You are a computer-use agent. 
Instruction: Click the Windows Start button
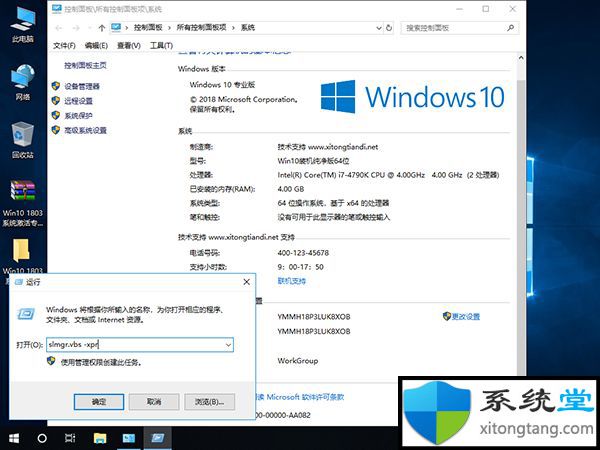(14, 438)
